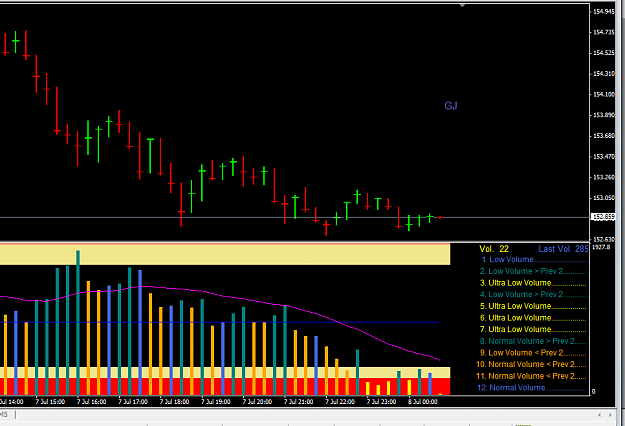Select the GJ symbol label on chart

pyautogui.click(x=451, y=106)
